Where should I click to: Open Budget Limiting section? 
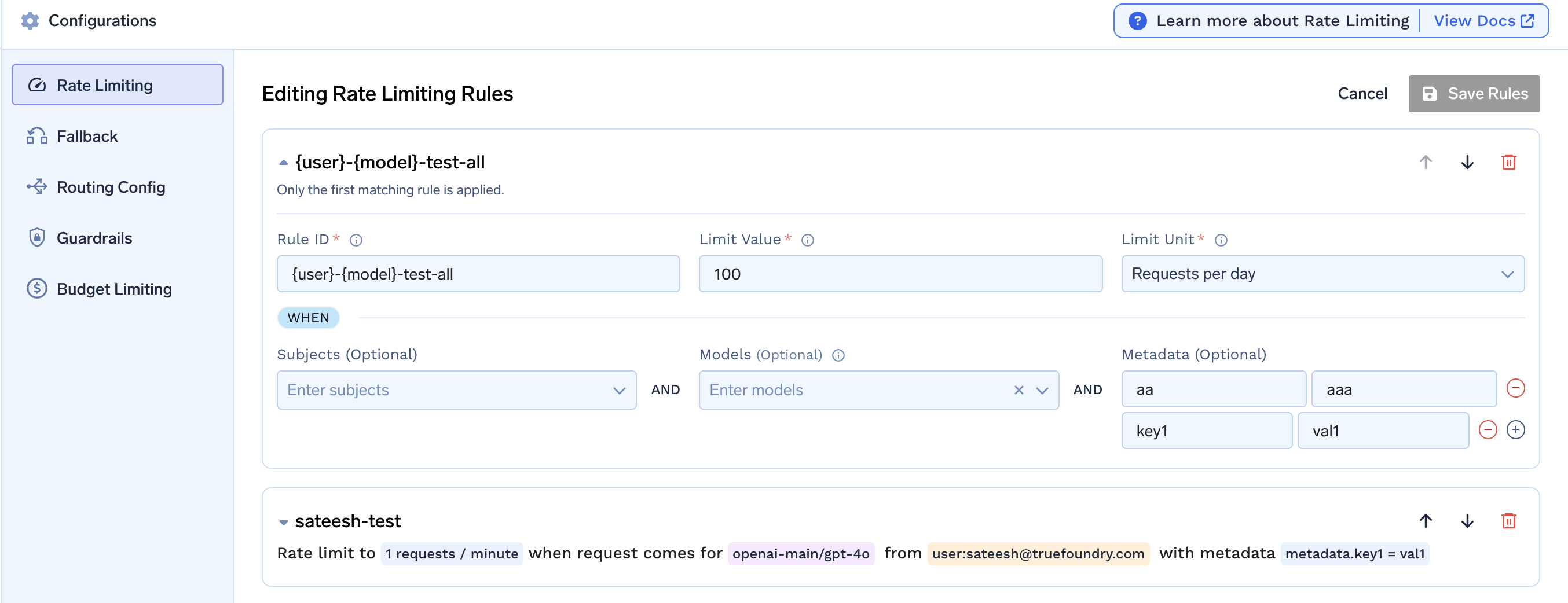(x=118, y=289)
